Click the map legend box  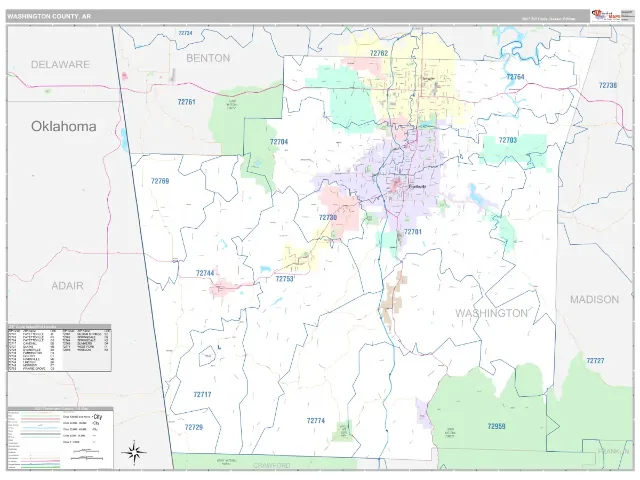(60, 438)
